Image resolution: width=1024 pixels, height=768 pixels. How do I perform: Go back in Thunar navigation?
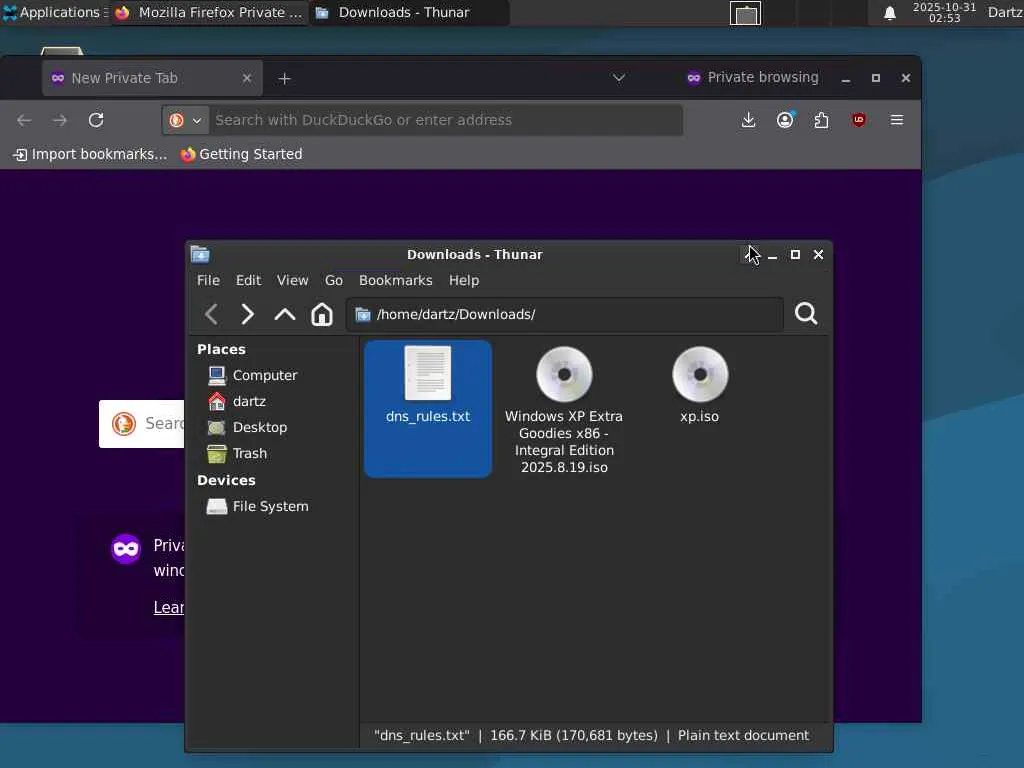tap(211, 314)
